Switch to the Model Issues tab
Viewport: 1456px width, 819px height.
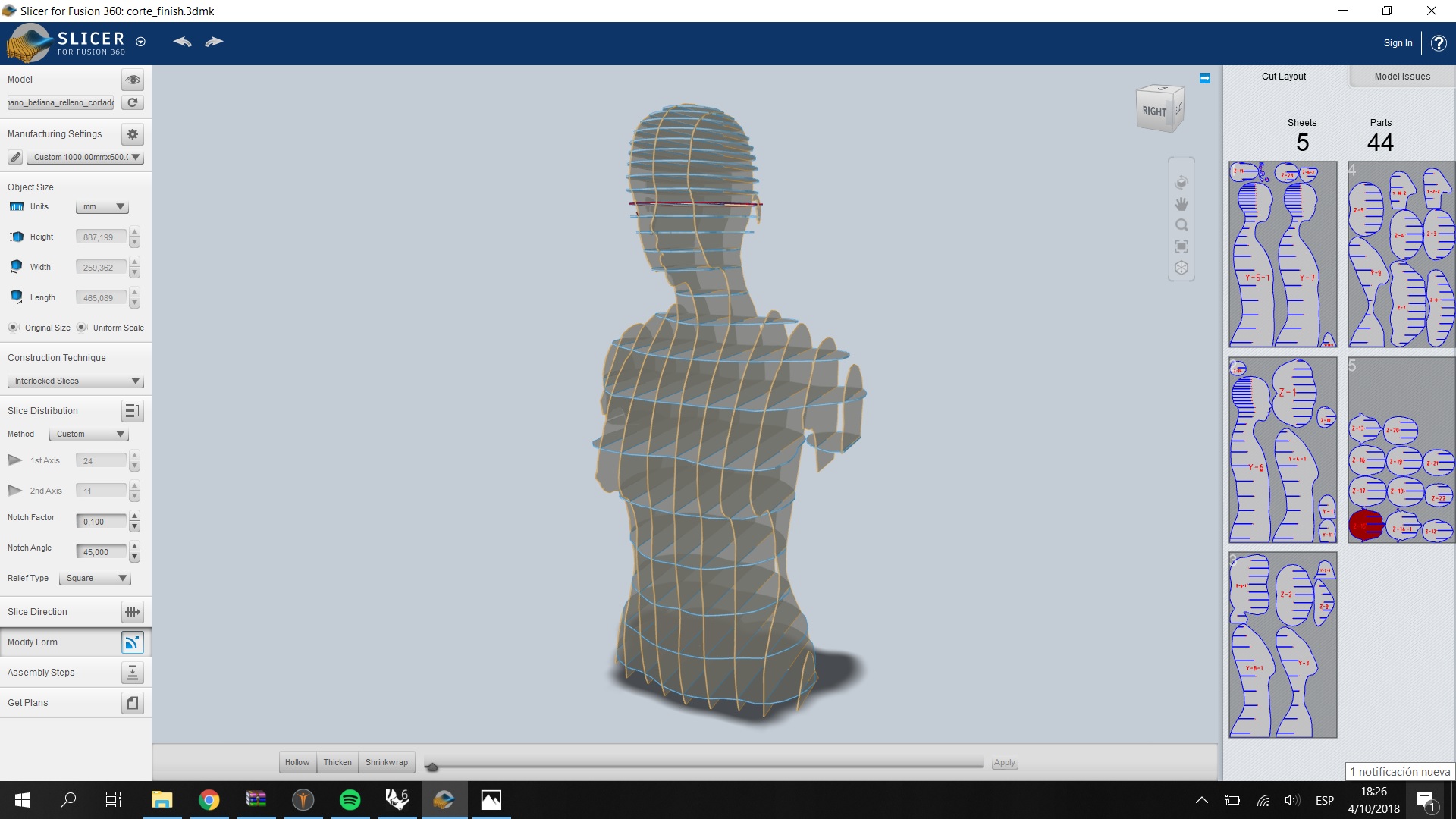[1401, 77]
